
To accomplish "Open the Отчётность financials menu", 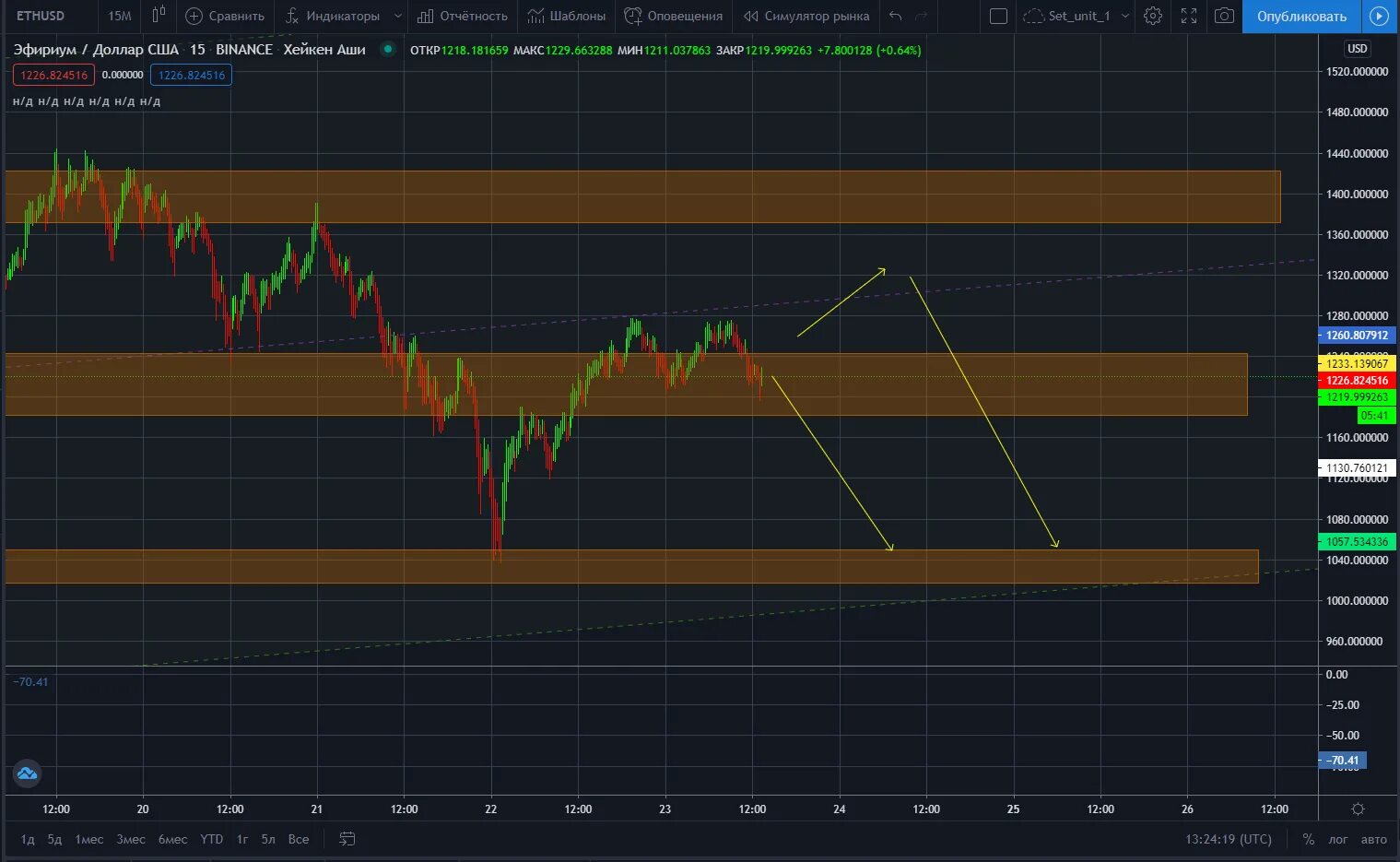I will (x=462, y=16).
